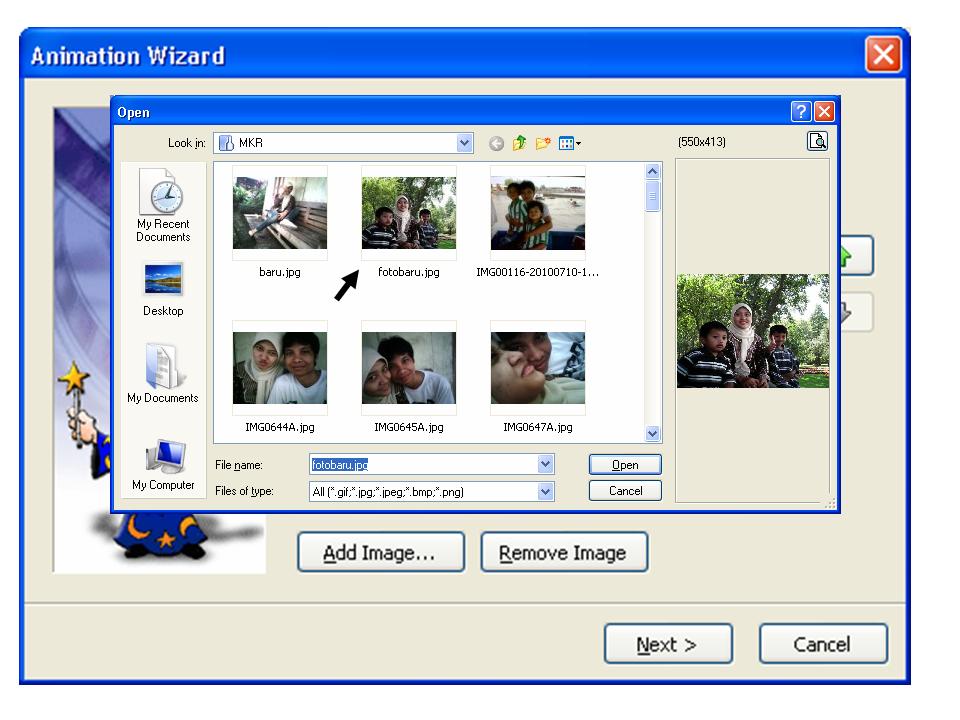Go to My Computer in places bar
Image resolution: width=960 pixels, height=720 pixels.
tap(163, 465)
